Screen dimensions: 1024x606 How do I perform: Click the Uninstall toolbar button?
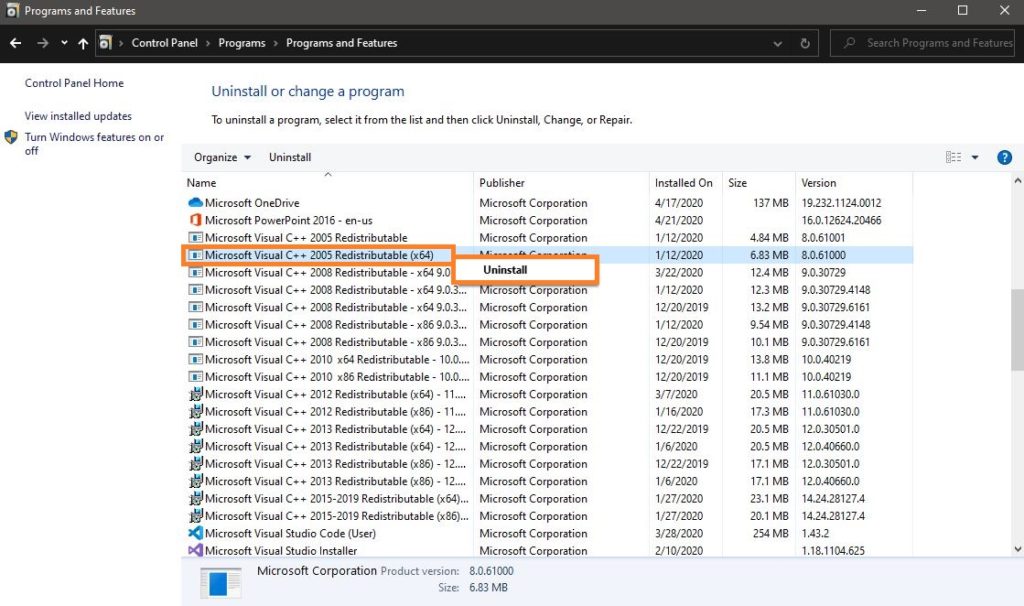click(x=290, y=157)
